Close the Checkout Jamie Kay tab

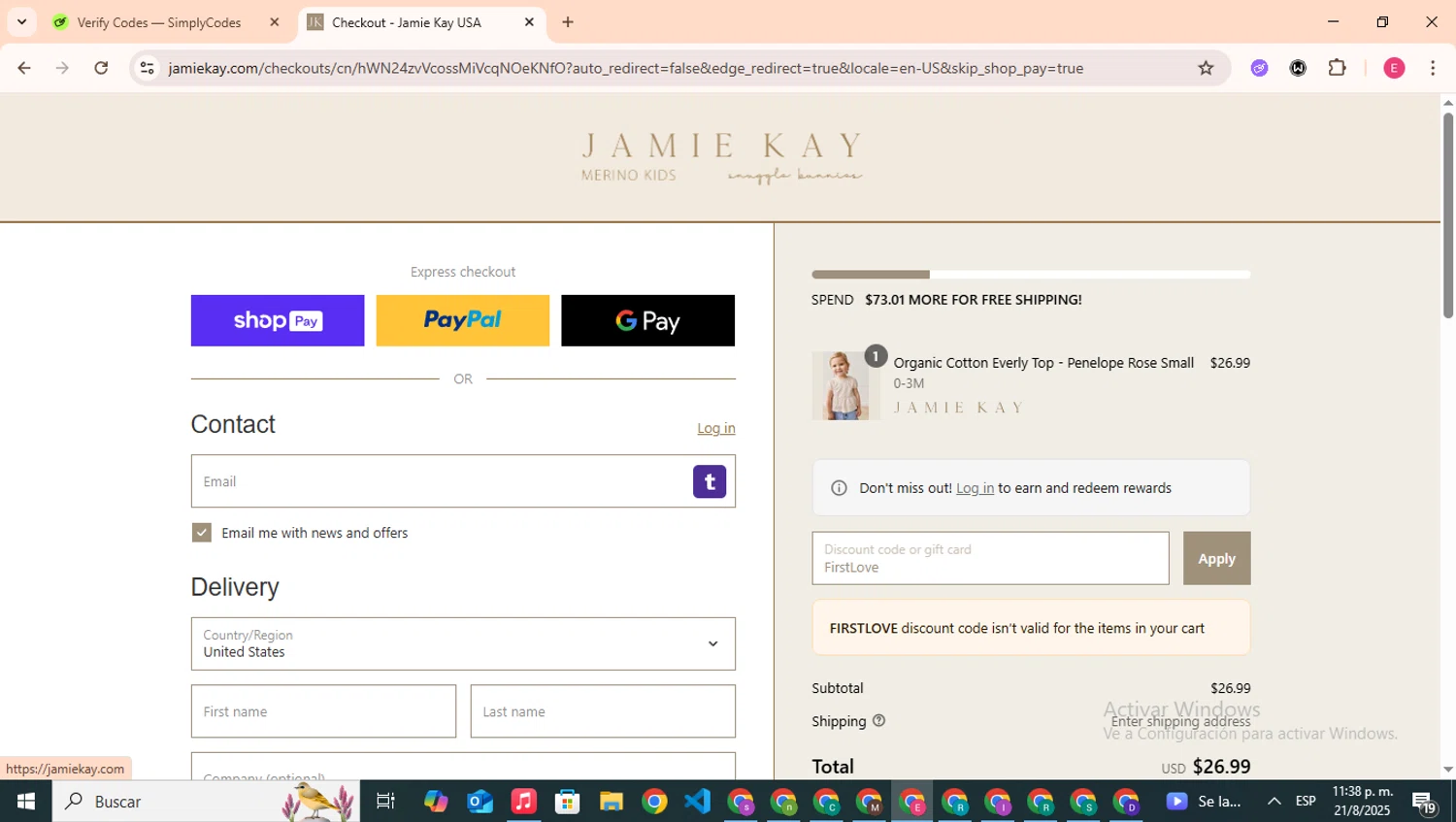coord(529,22)
